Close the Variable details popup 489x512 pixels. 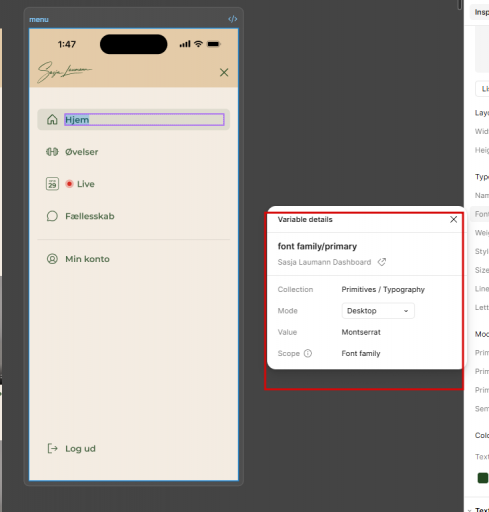pos(453,219)
